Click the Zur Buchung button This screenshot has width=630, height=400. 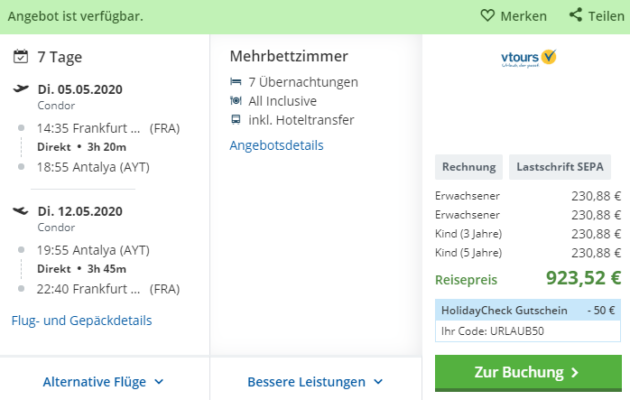528,373
